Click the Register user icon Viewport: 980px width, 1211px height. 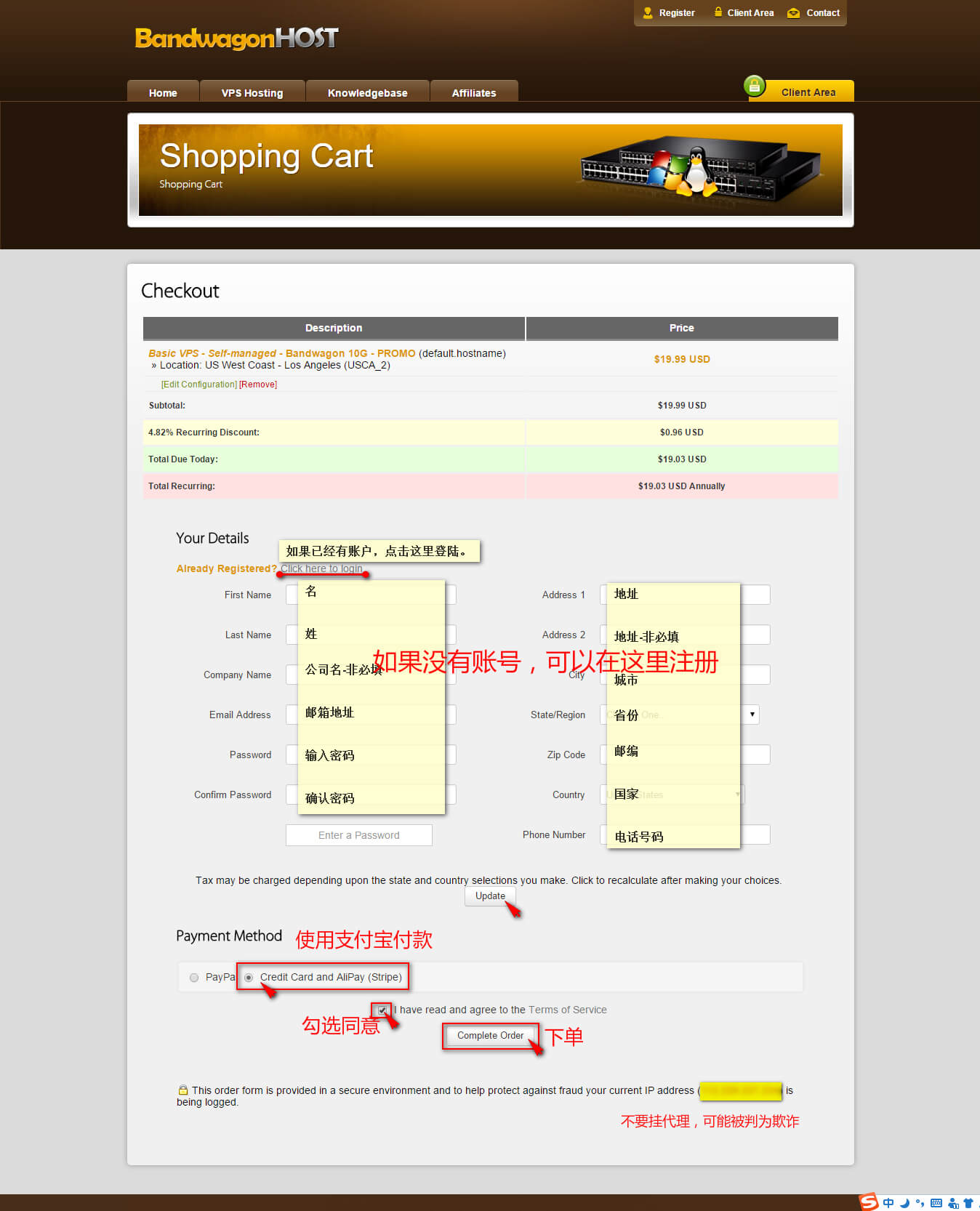[648, 12]
